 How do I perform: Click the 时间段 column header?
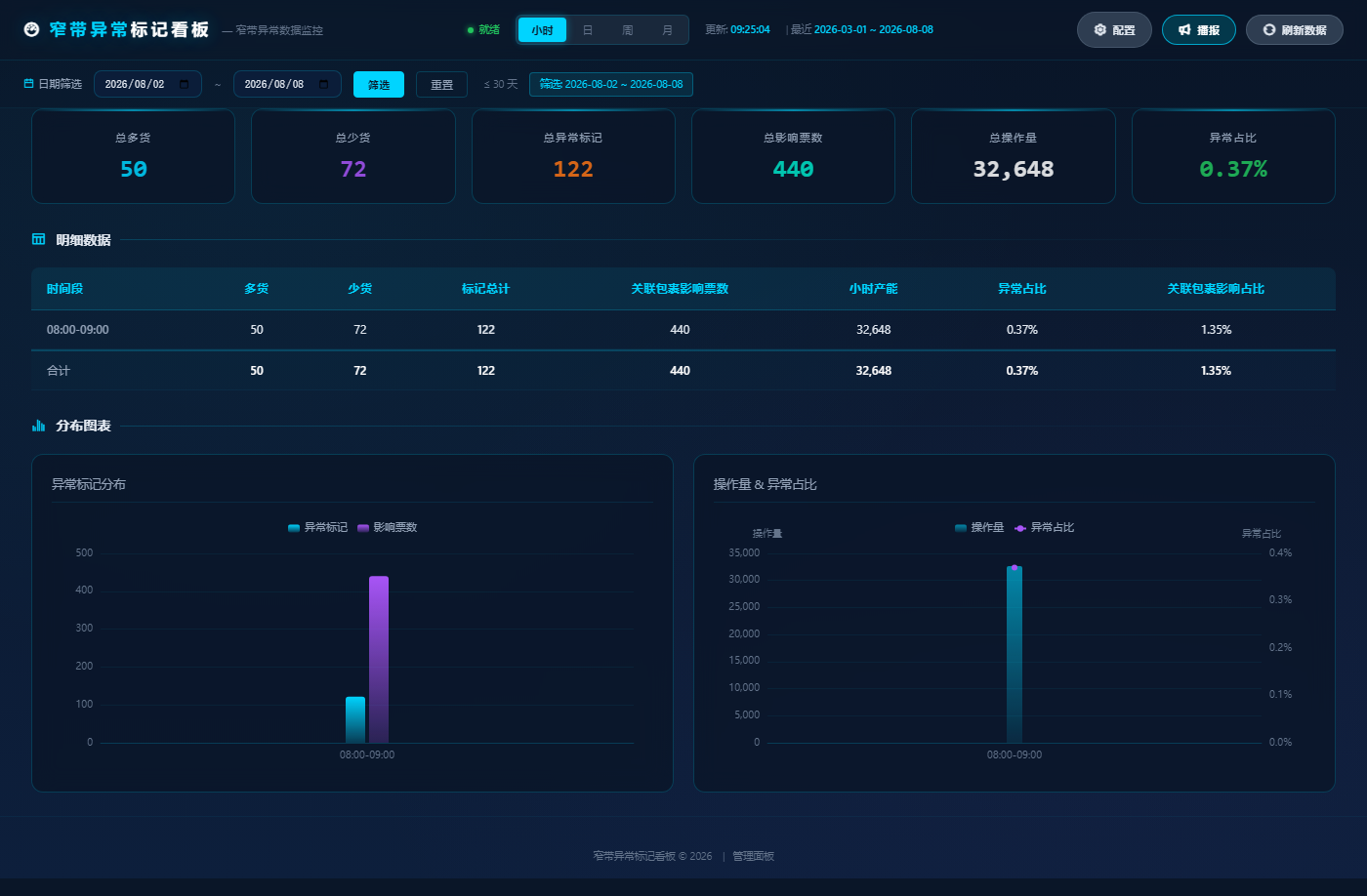coord(65,289)
